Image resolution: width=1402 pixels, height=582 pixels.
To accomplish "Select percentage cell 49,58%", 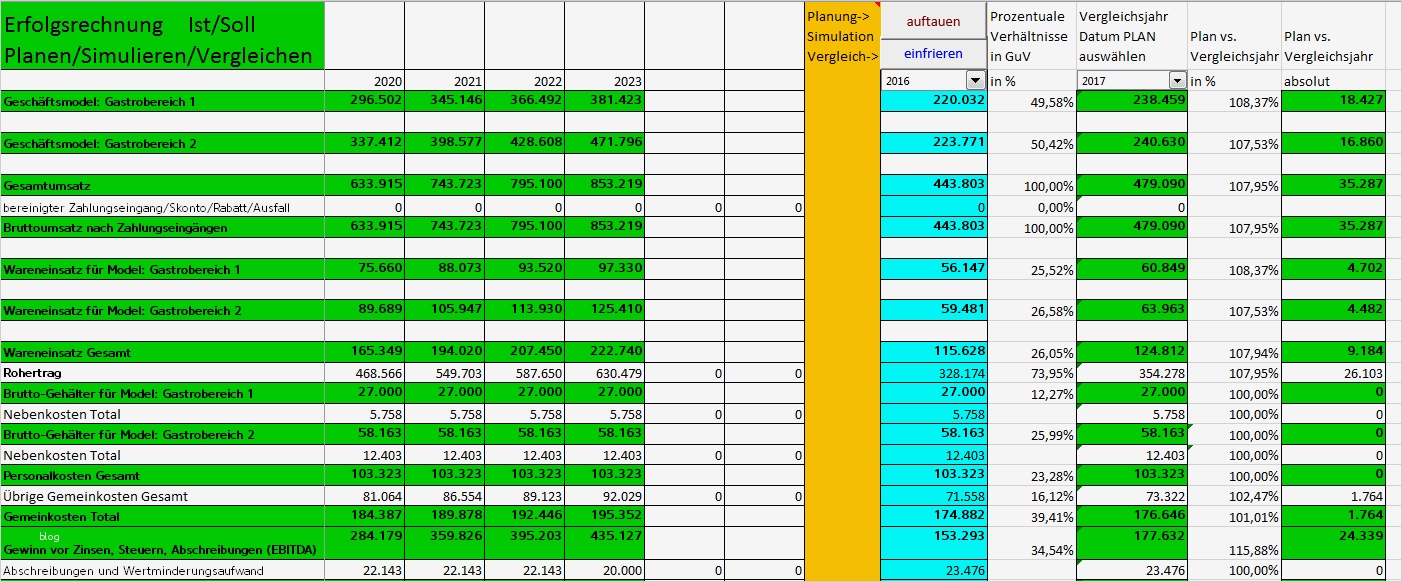I will tap(1032, 101).
